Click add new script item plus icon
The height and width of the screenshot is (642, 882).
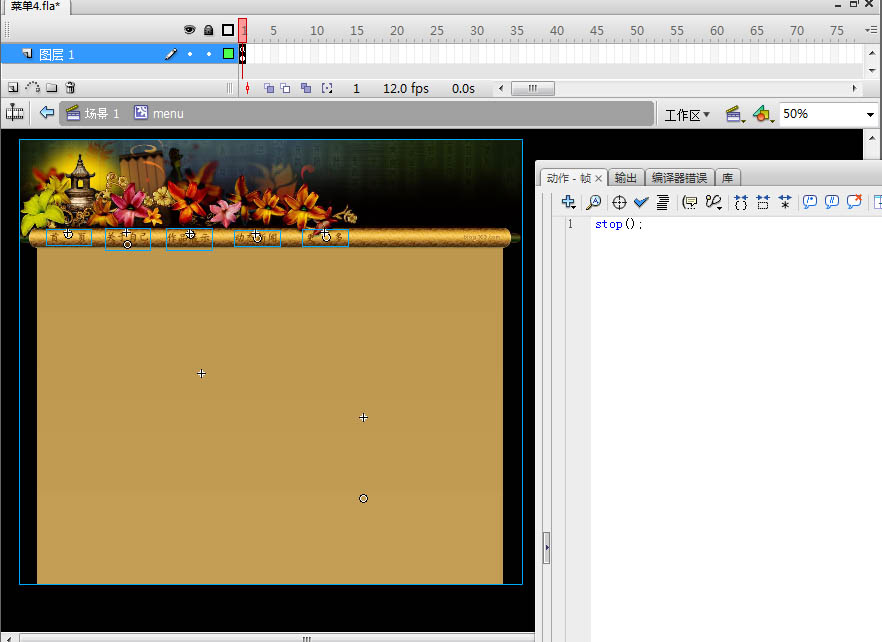tap(569, 202)
